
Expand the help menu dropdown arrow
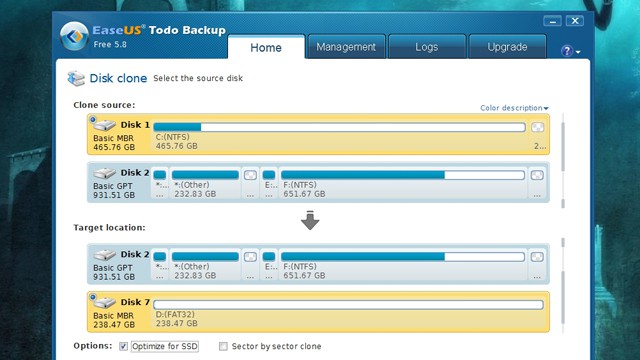click(x=578, y=52)
